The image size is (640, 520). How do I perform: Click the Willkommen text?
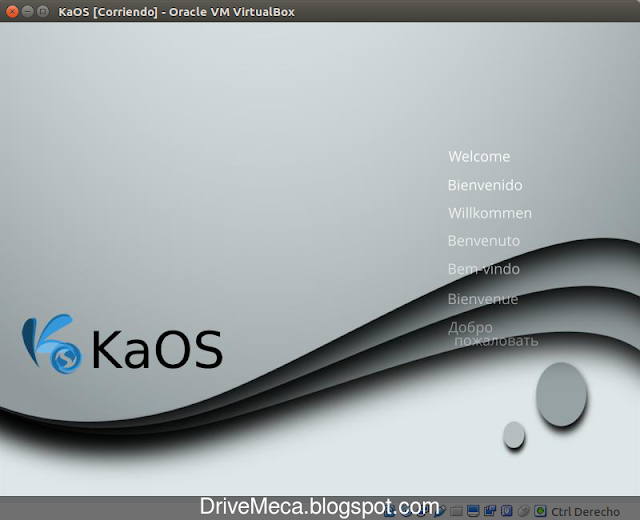click(490, 213)
